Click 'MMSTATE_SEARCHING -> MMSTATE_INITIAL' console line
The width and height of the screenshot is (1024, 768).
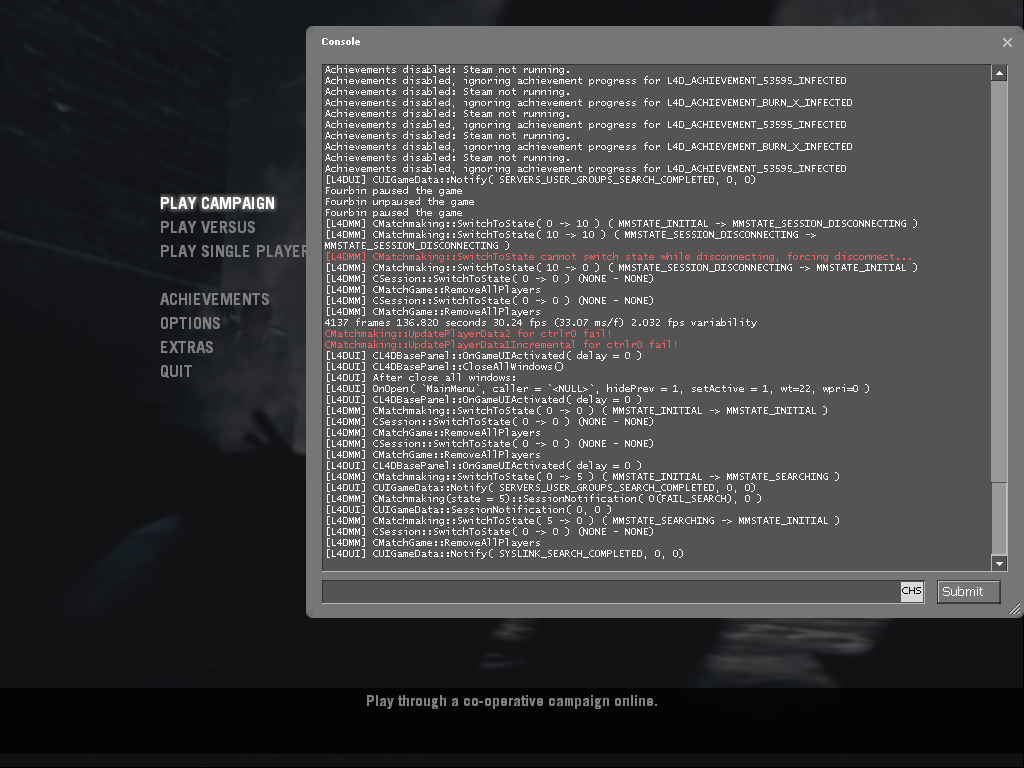[582, 521]
